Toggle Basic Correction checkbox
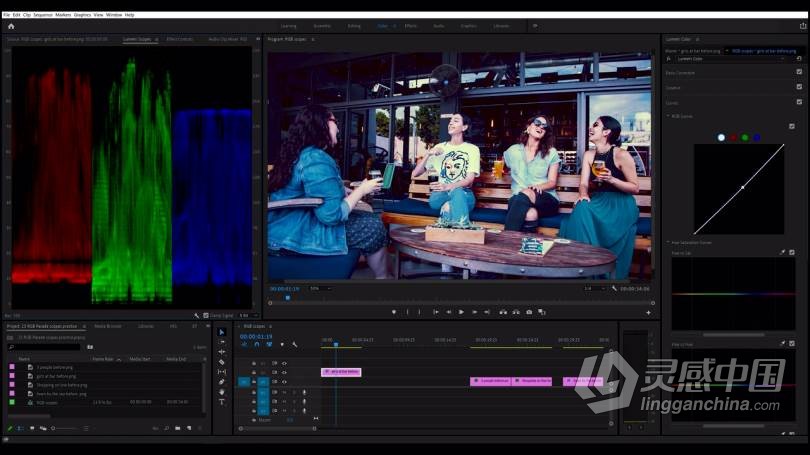 click(799, 72)
